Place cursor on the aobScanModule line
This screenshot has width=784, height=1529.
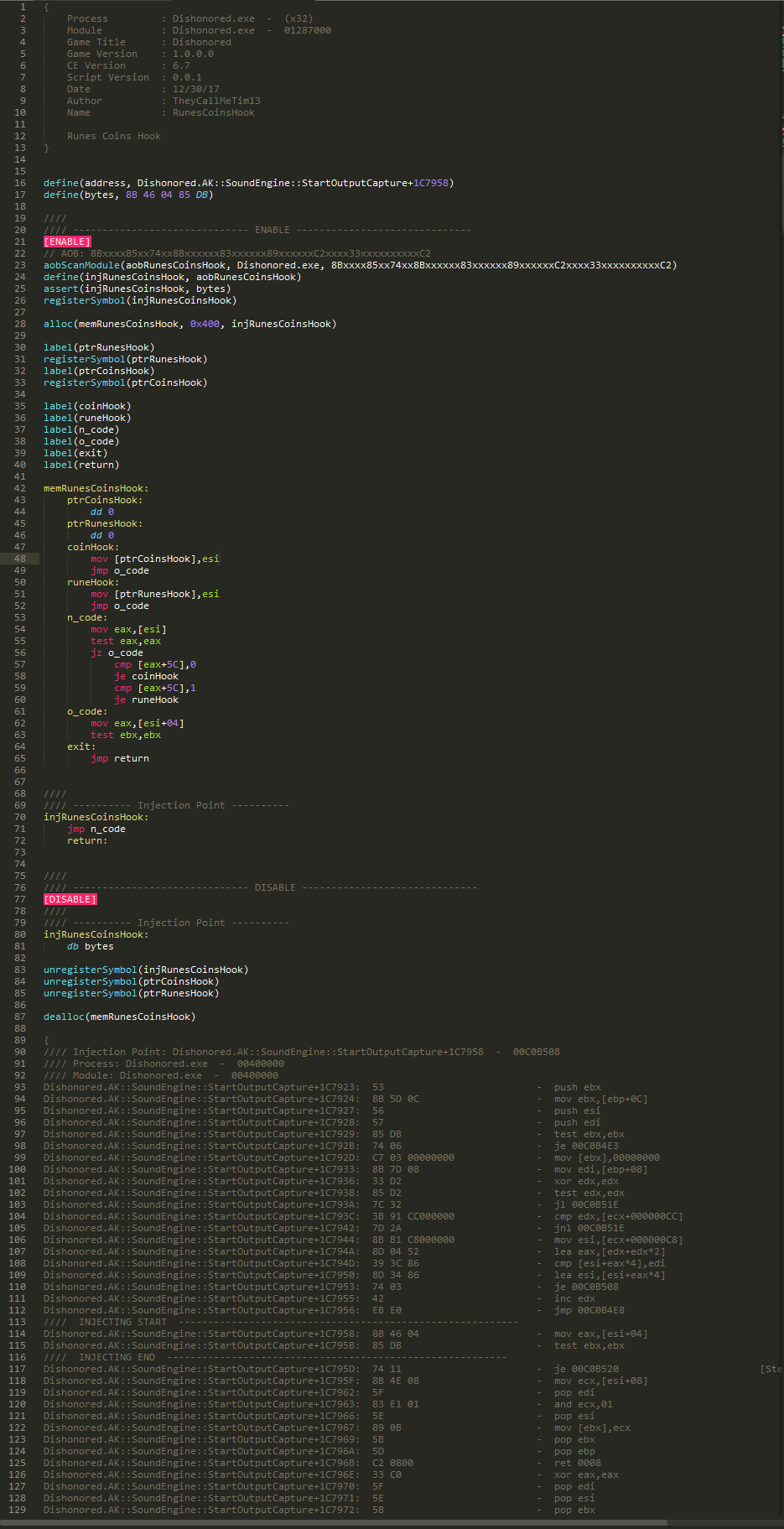[x=360, y=265]
